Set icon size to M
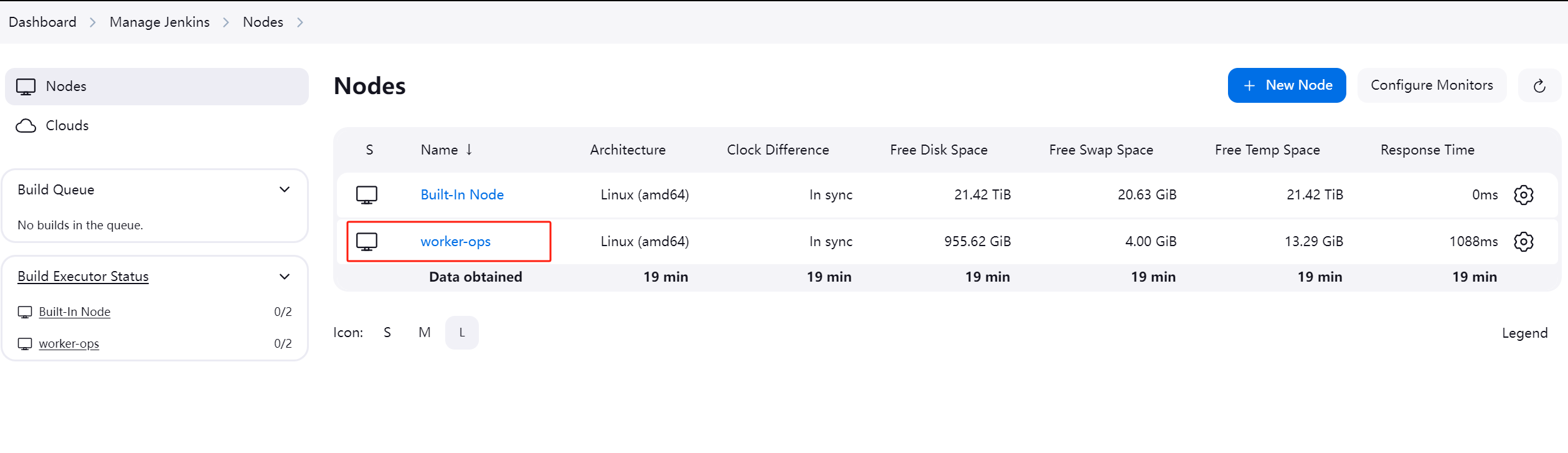Viewport: 1568px width, 453px height. coord(425,333)
